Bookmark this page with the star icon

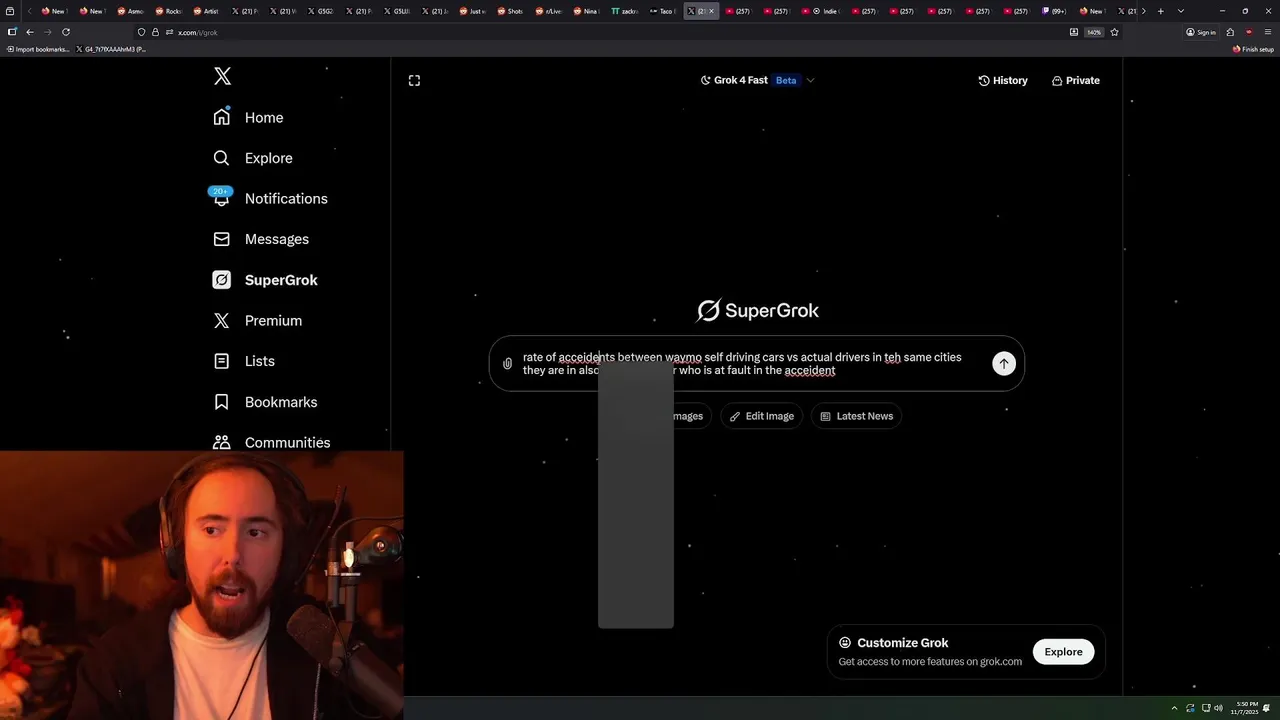1114,32
